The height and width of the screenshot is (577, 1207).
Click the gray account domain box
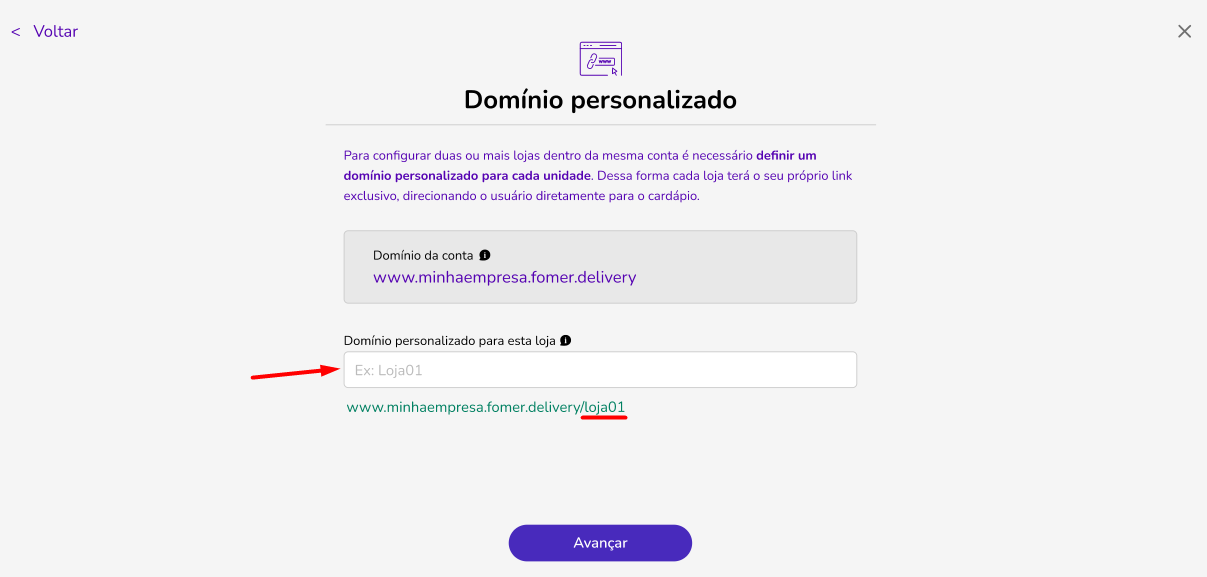pyautogui.click(x=600, y=267)
